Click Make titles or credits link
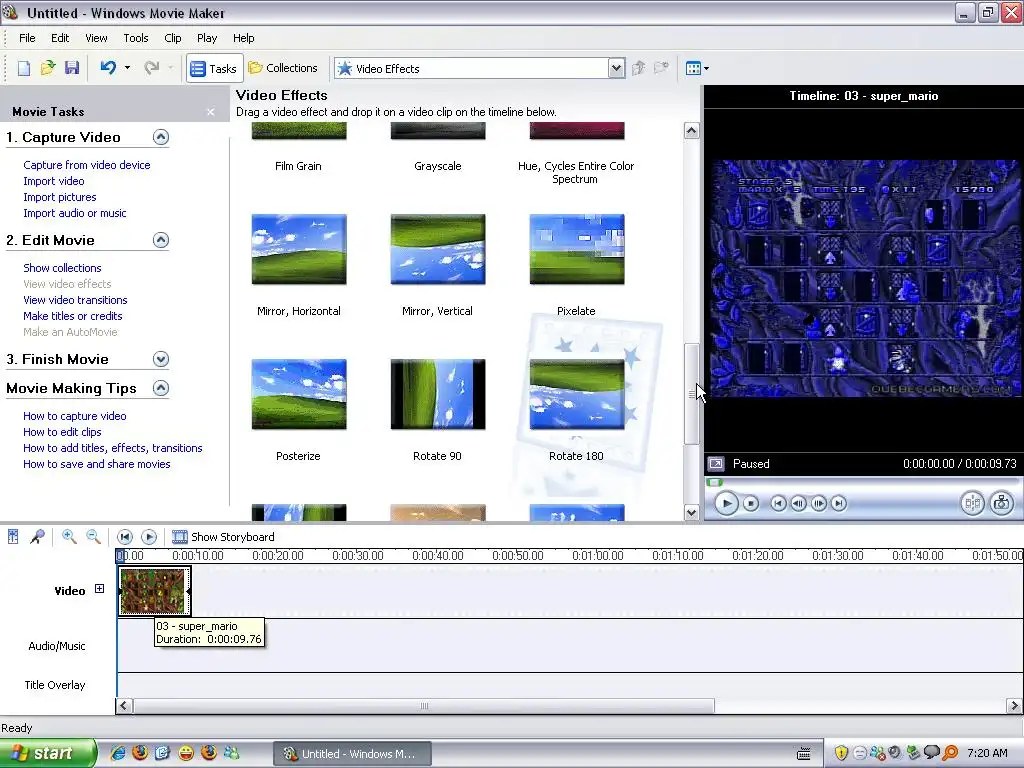The image size is (1024, 768). point(72,316)
